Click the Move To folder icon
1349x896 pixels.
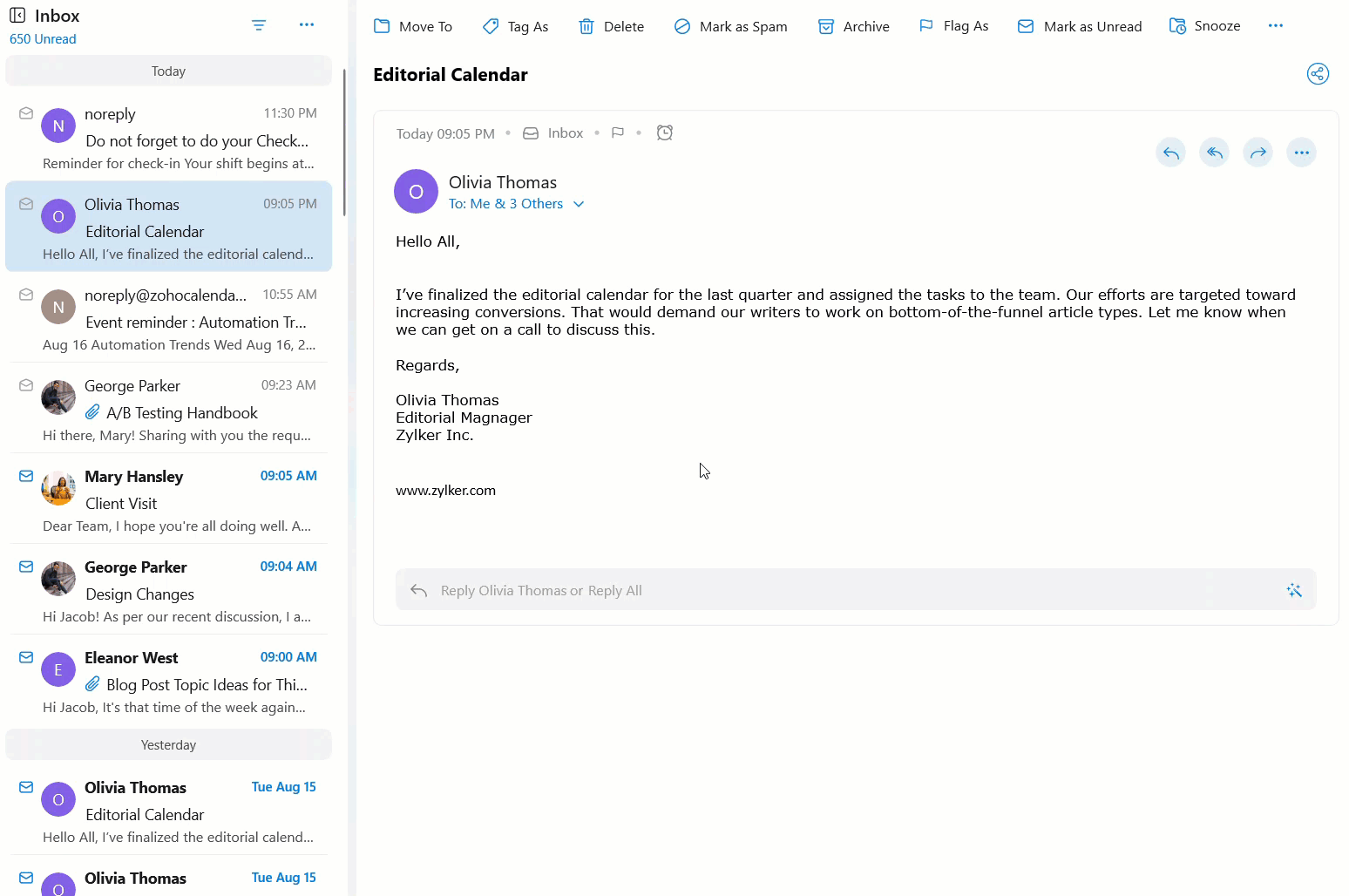coord(382,26)
